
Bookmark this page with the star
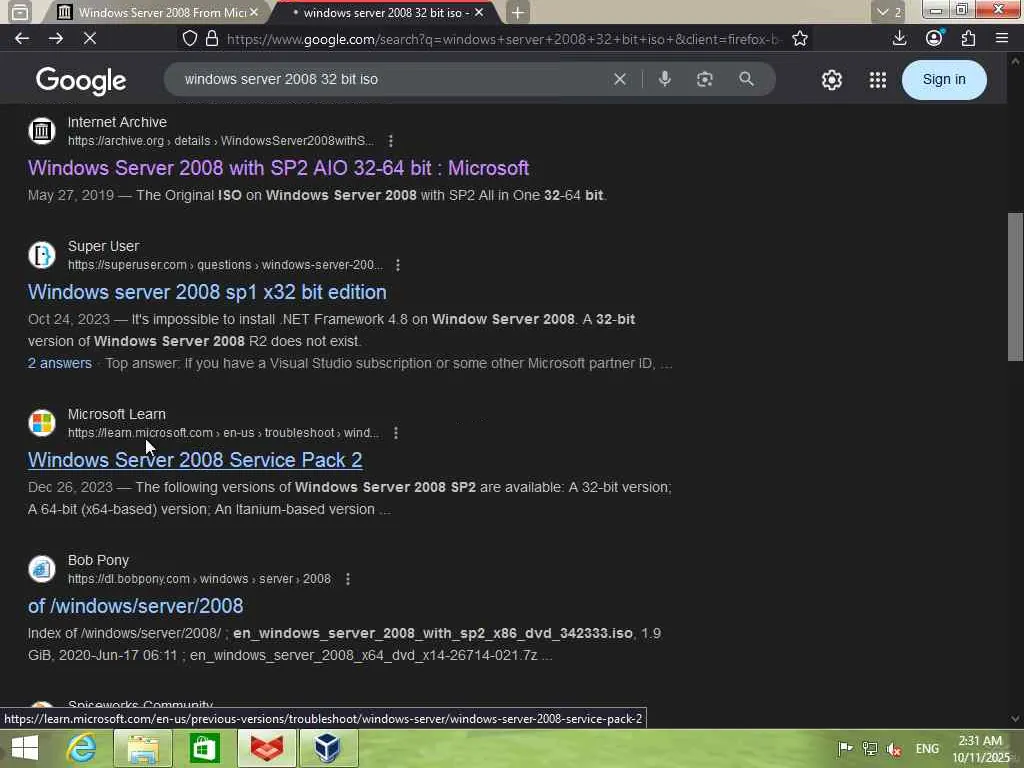(799, 39)
